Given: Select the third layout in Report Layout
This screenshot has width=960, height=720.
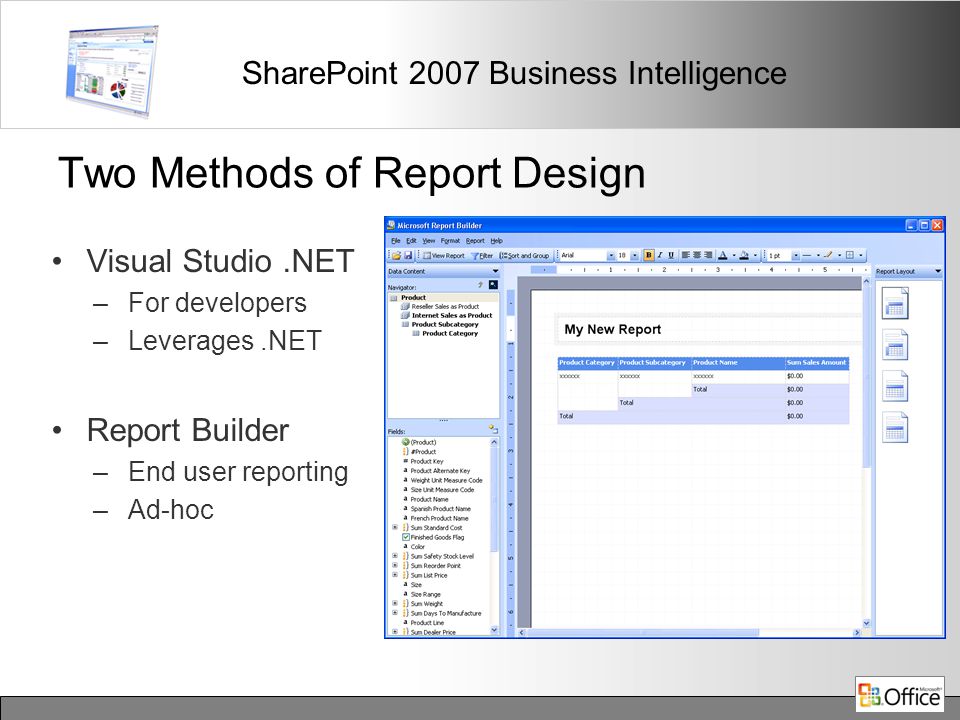Looking at the screenshot, I should tap(895, 386).
